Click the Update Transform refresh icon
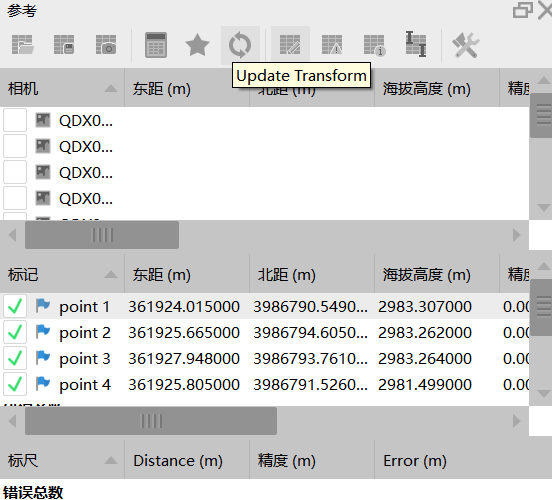This screenshot has height=500, width=552. point(240,45)
